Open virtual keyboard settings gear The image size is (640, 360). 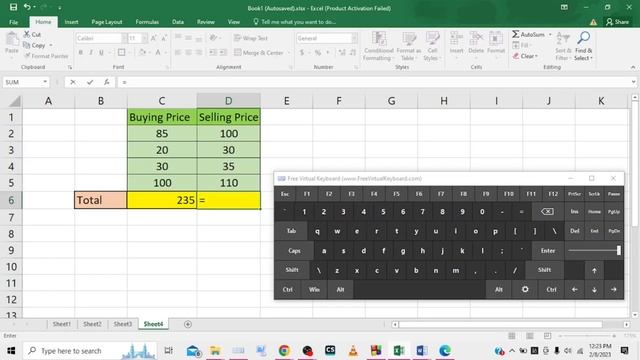[525, 289]
